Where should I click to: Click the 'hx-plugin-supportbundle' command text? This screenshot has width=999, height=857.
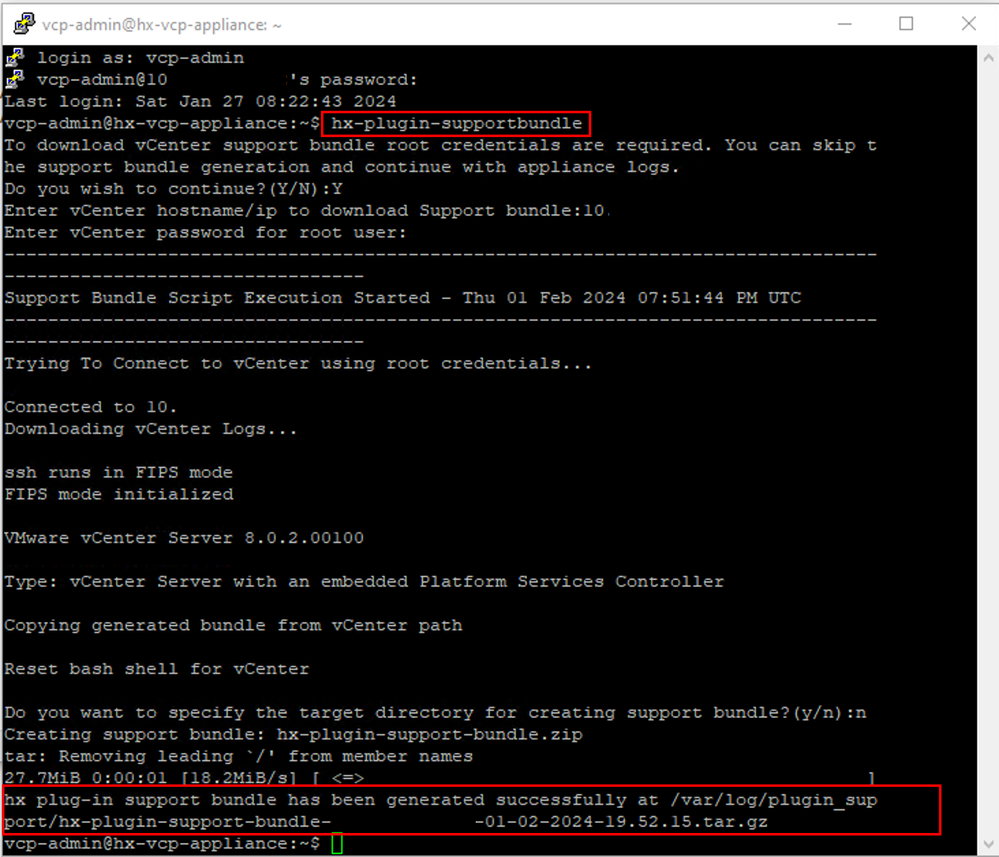456,123
